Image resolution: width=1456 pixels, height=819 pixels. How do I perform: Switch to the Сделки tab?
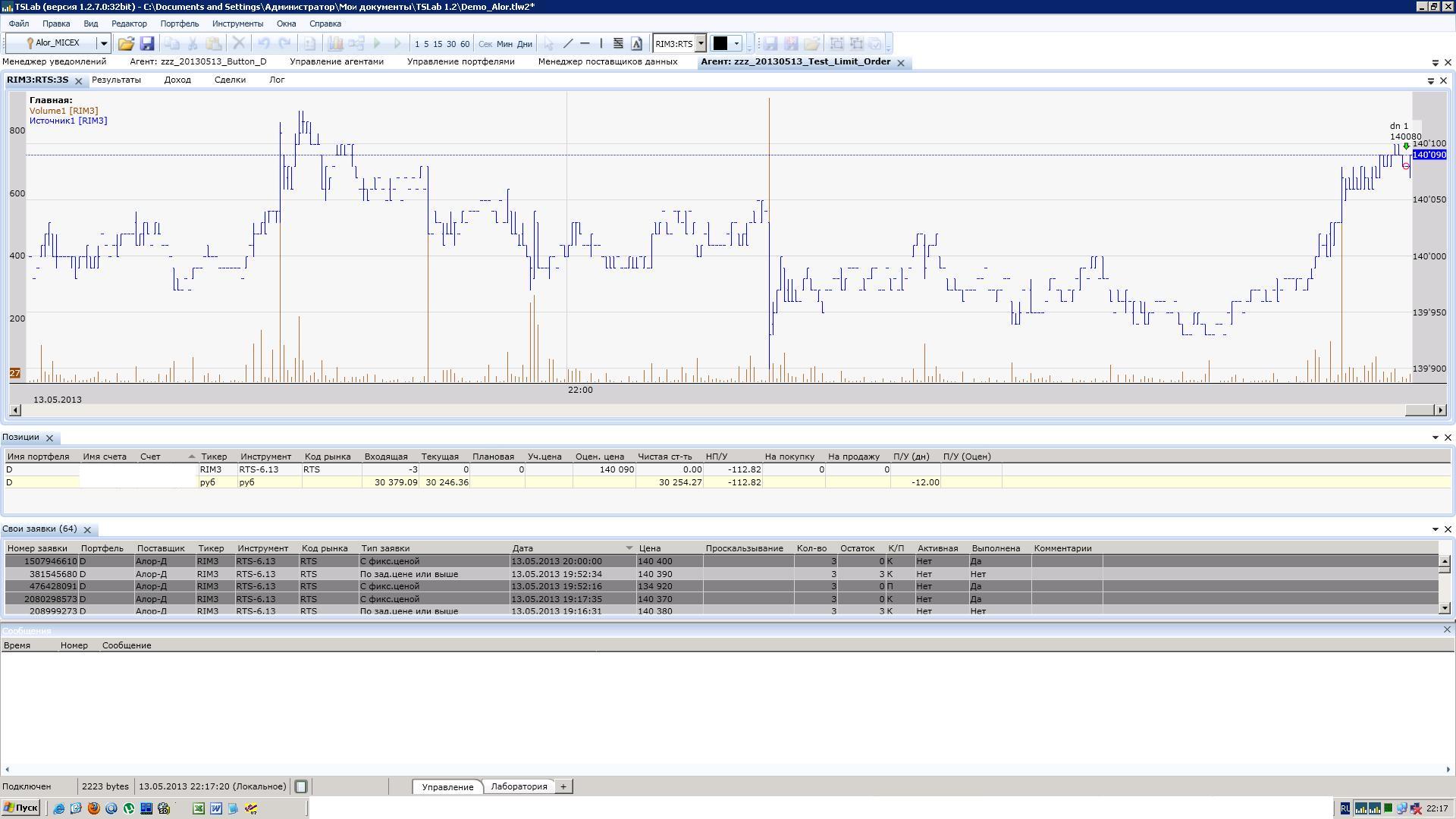click(230, 80)
